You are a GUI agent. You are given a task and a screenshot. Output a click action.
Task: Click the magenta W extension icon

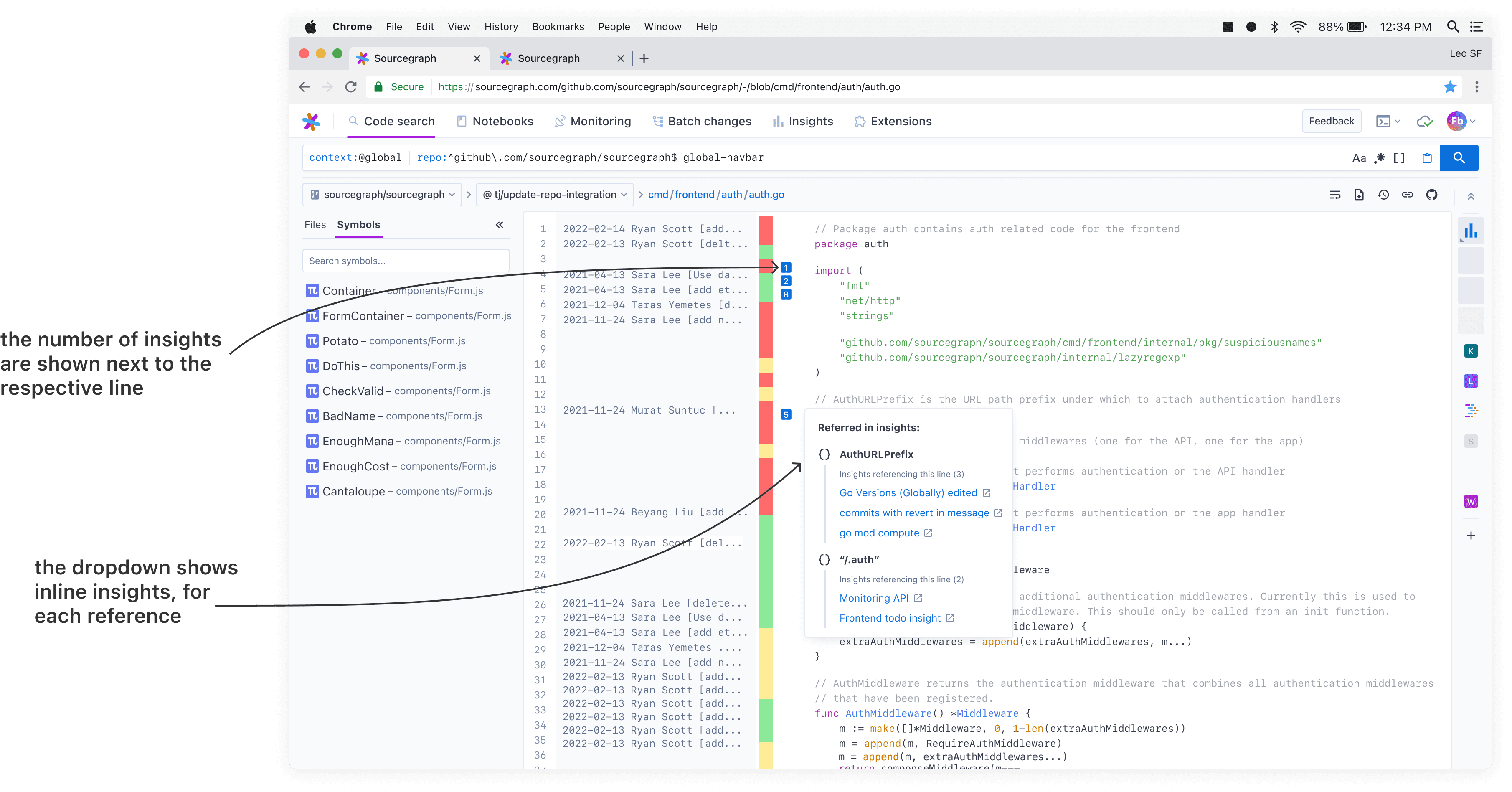tap(1471, 501)
